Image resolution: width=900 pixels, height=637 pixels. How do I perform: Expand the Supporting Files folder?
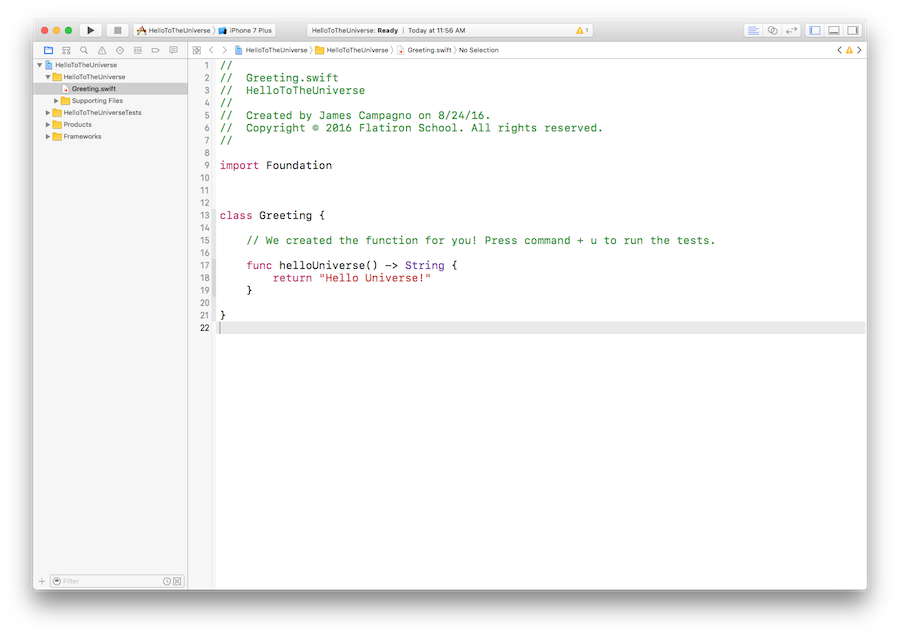[53, 100]
